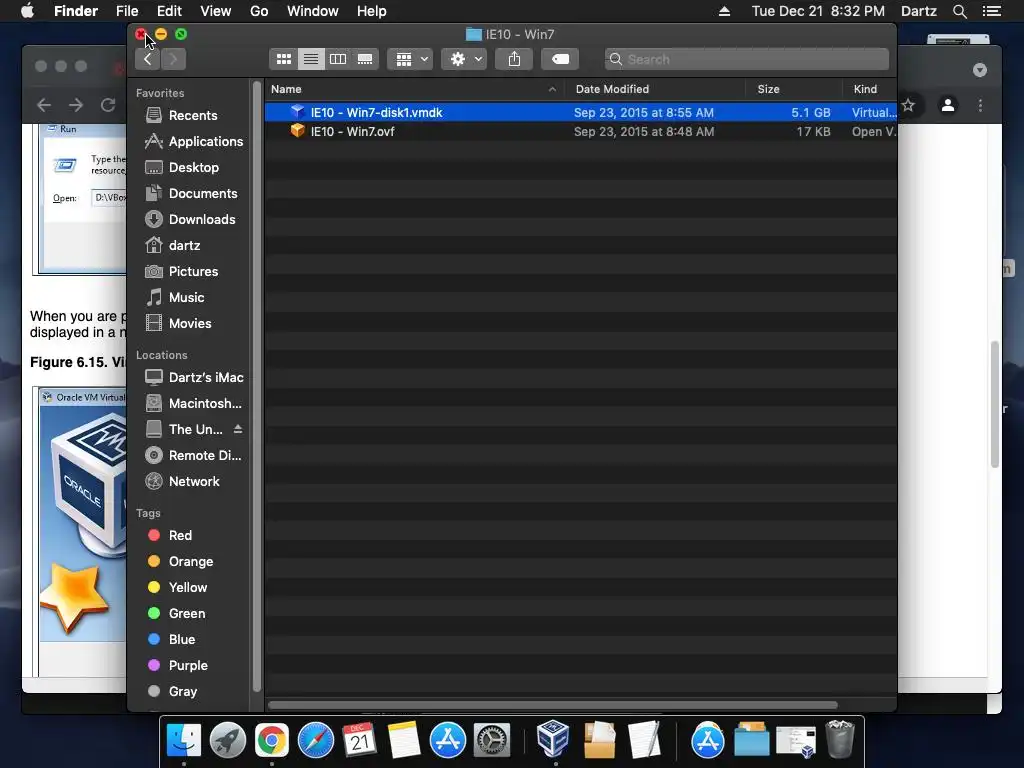This screenshot has height=768, width=1024.
Task: Switch Finder to column view
Action: coord(338,59)
